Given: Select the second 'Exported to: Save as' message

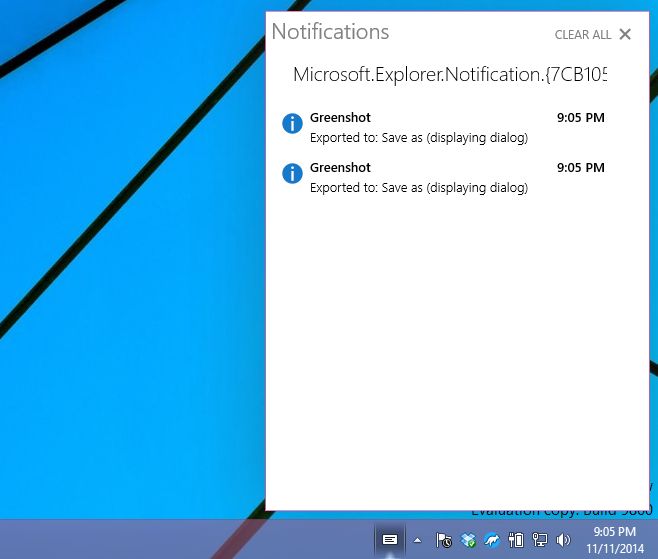Looking at the screenshot, I should click(x=418, y=188).
